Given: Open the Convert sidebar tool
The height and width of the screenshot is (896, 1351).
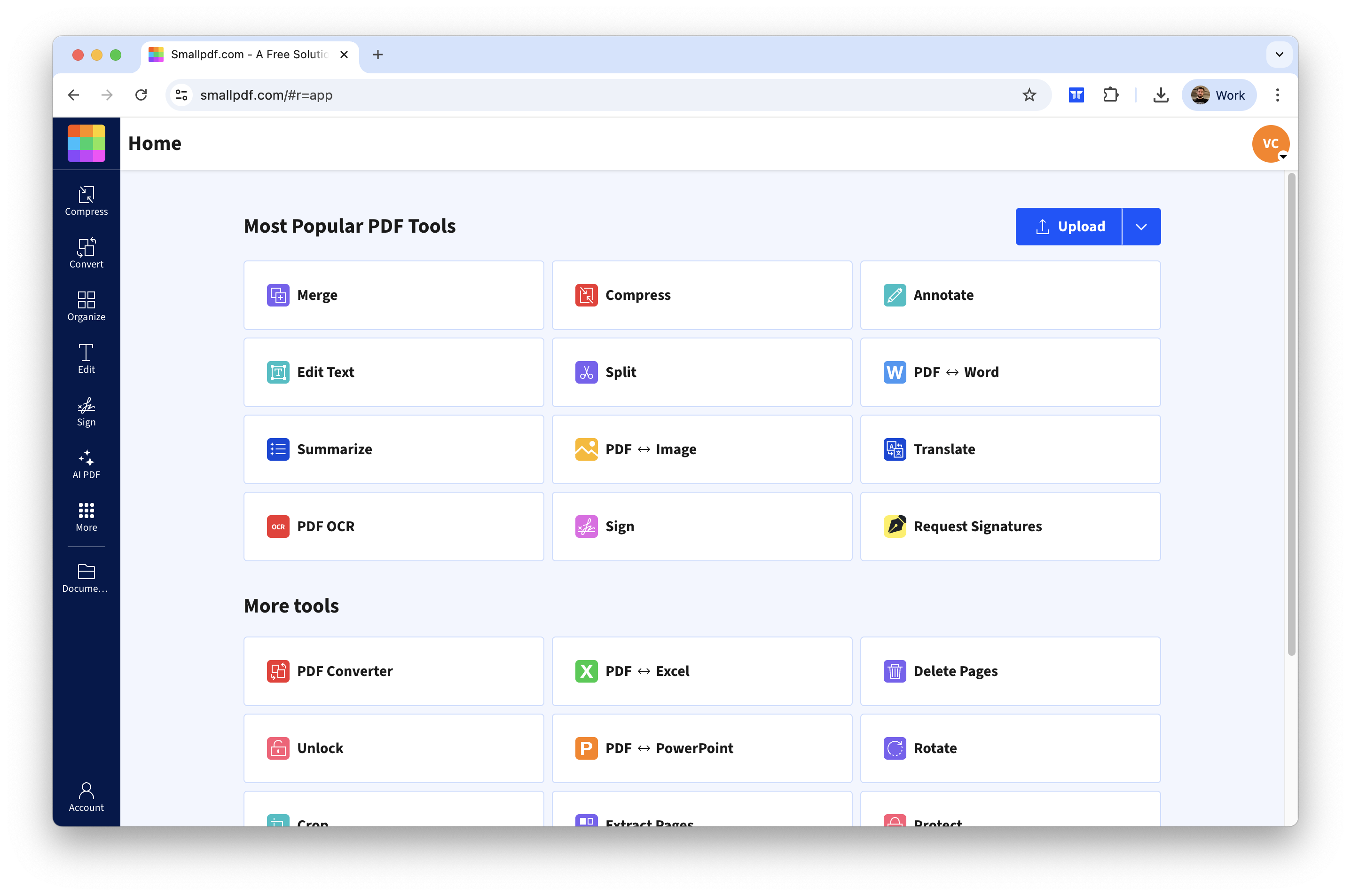Looking at the screenshot, I should [x=86, y=253].
